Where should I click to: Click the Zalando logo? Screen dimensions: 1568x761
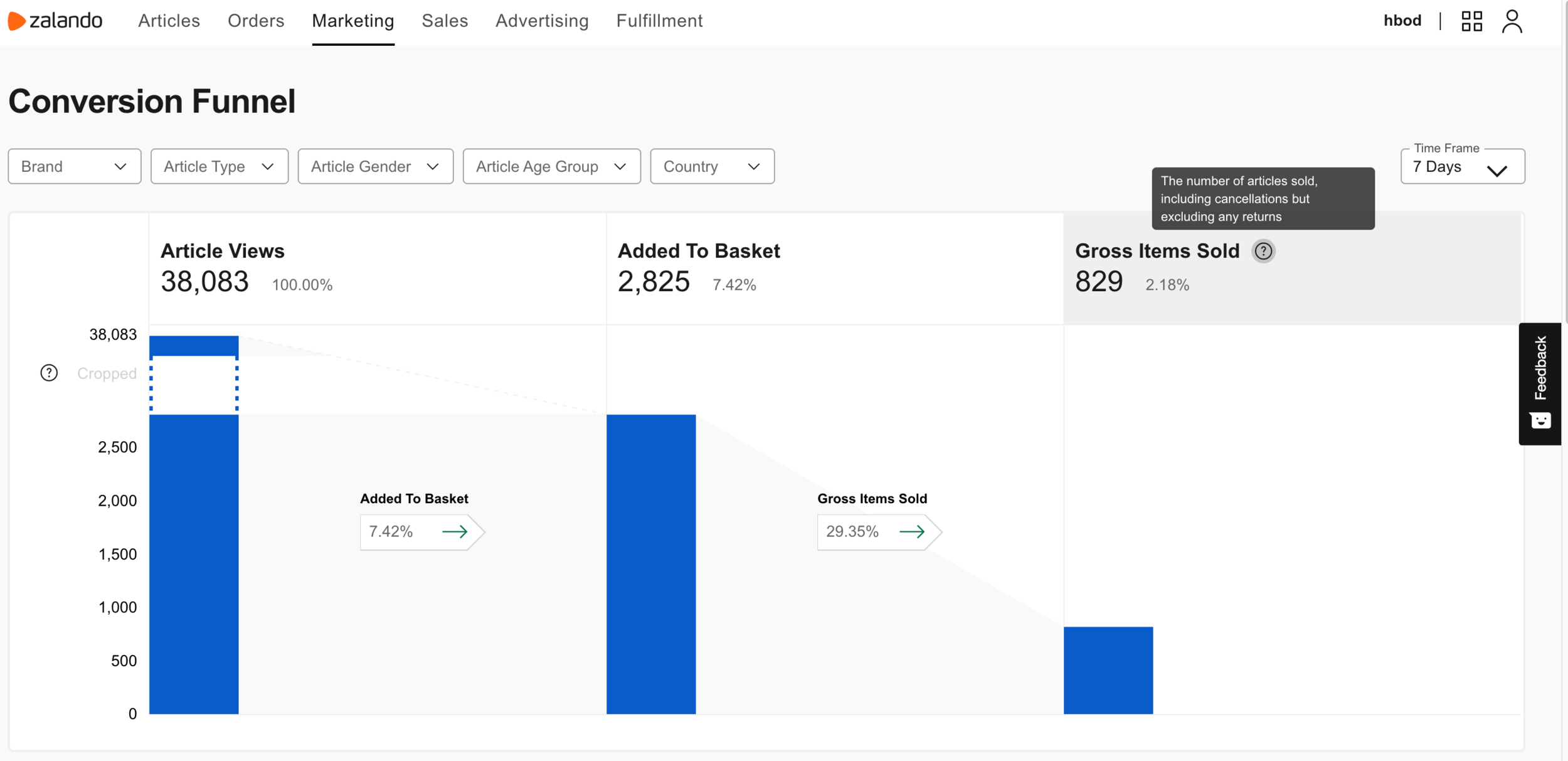tap(55, 21)
